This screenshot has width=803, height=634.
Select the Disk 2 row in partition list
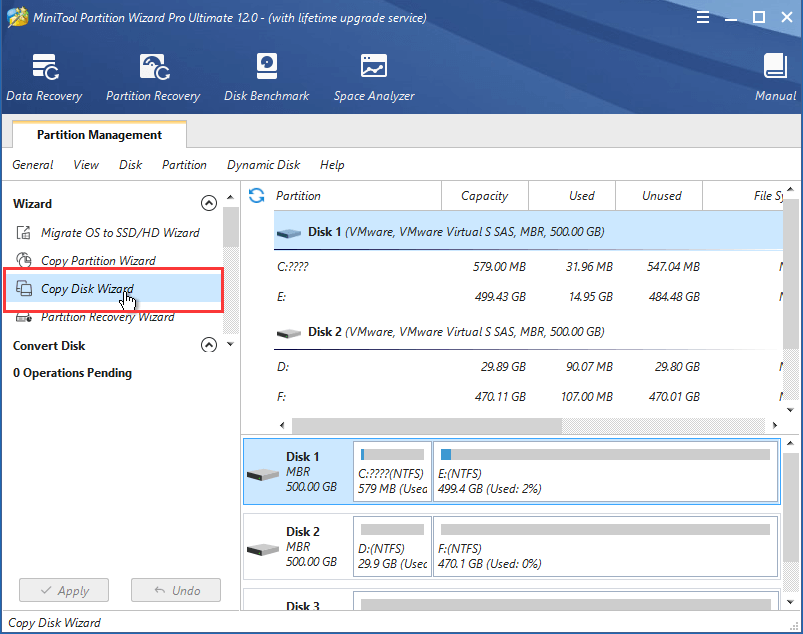(529, 332)
